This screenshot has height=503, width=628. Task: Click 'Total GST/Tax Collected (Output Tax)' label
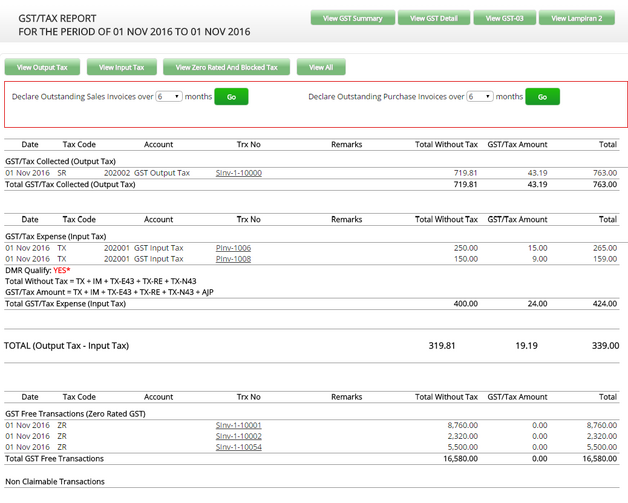[70, 184]
